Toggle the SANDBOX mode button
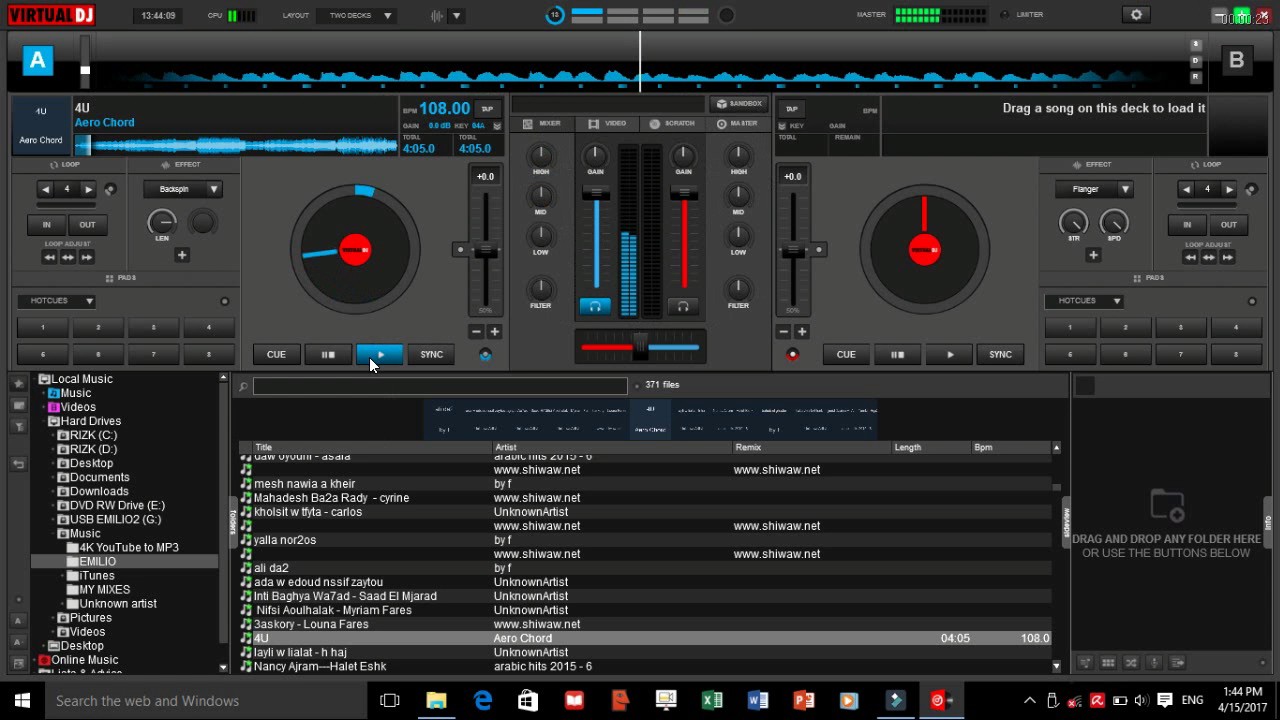Screen dimensions: 1280x720 (x=738, y=104)
